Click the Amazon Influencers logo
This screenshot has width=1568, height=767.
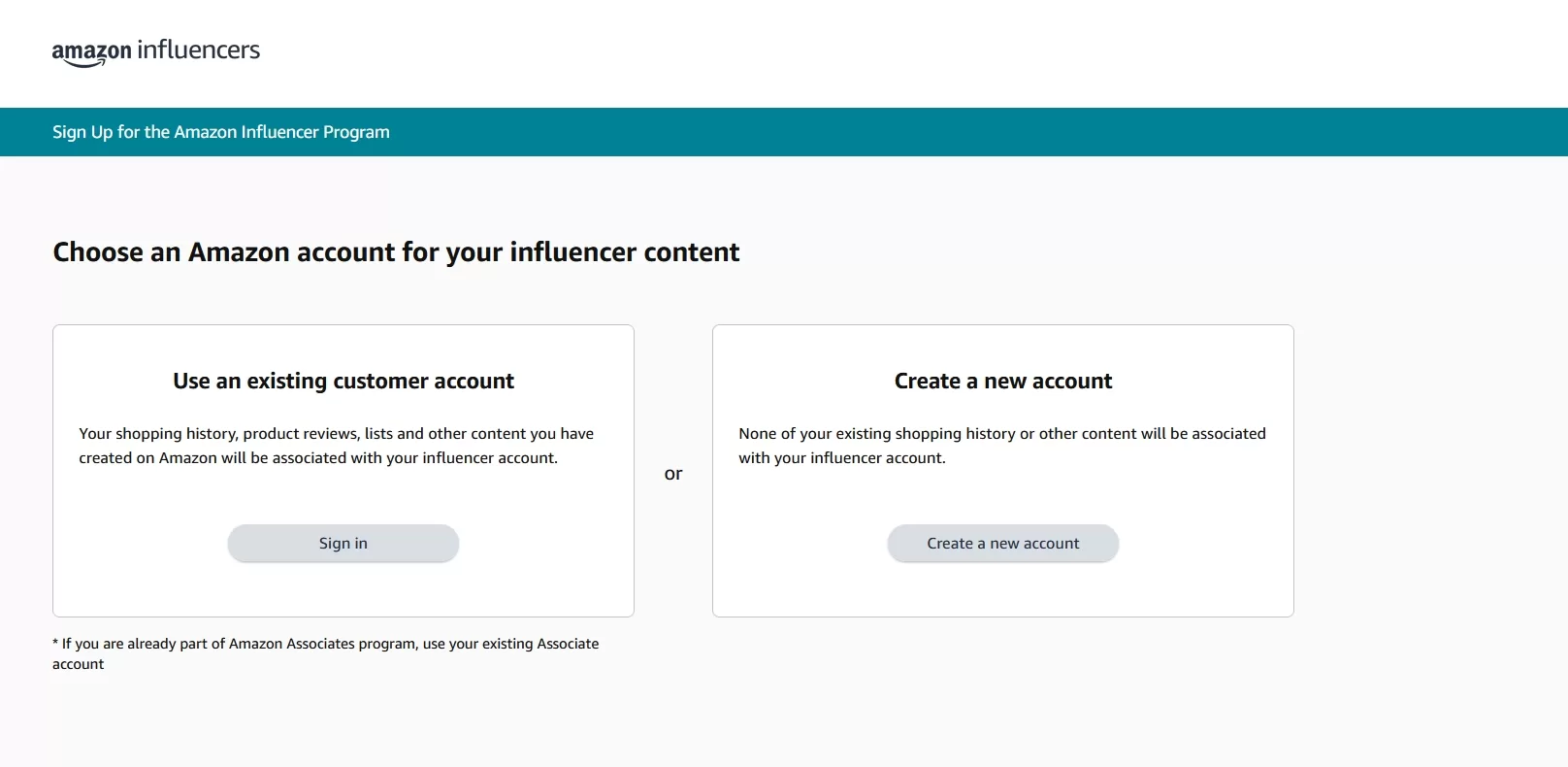tap(156, 51)
